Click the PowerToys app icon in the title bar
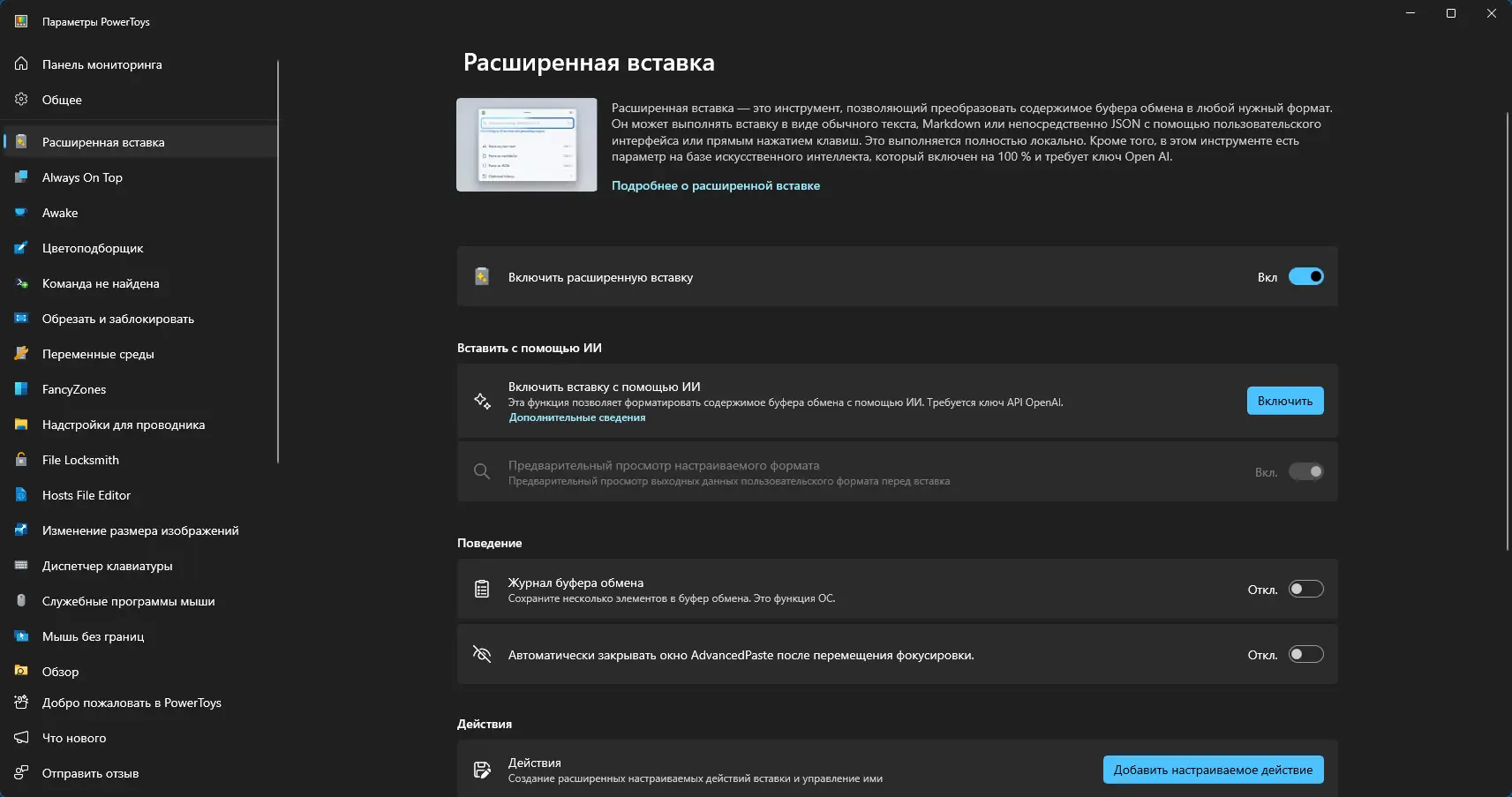Screen dimensions: 1512x797 click(x=21, y=21)
